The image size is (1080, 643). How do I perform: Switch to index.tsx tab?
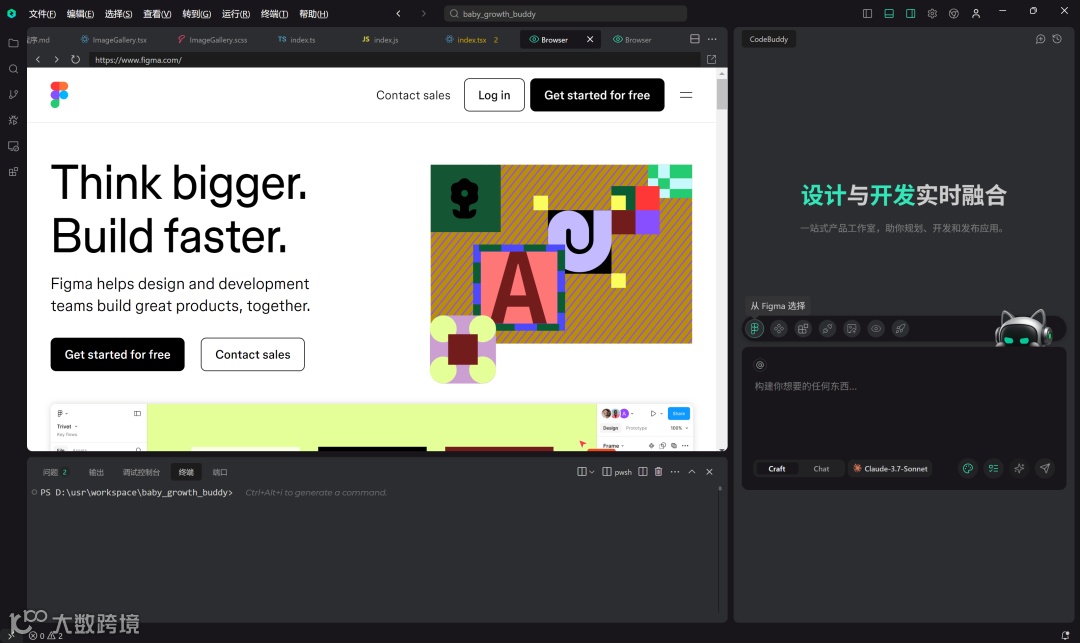coord(472,40)
